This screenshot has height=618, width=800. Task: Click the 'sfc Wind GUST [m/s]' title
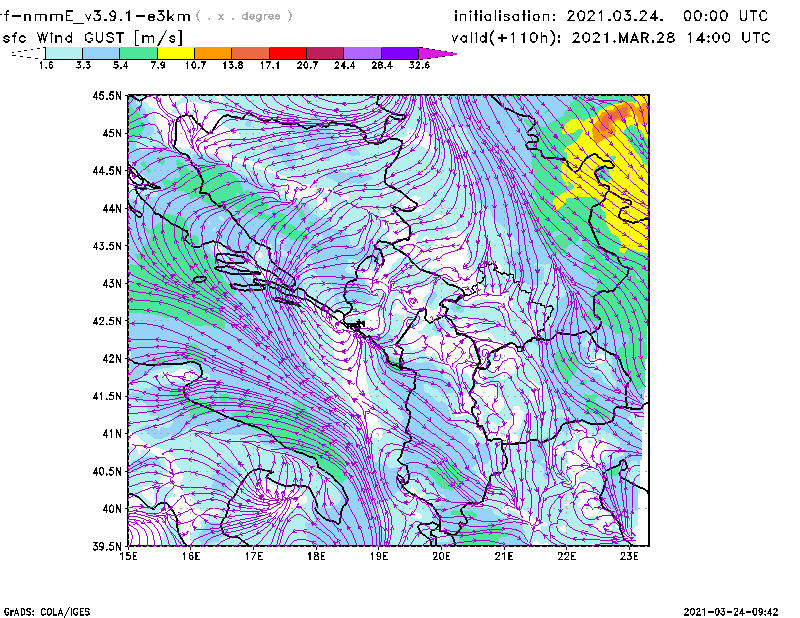92,38
